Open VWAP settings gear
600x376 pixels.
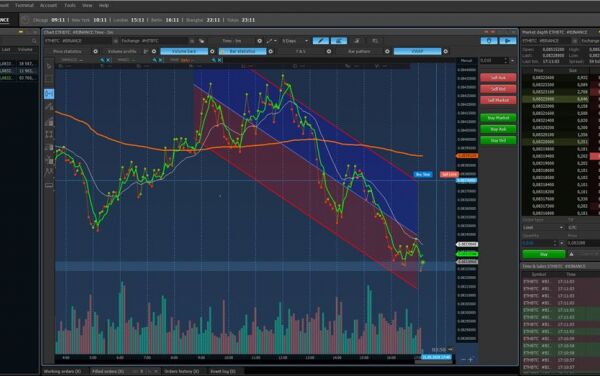pos(445,51)
